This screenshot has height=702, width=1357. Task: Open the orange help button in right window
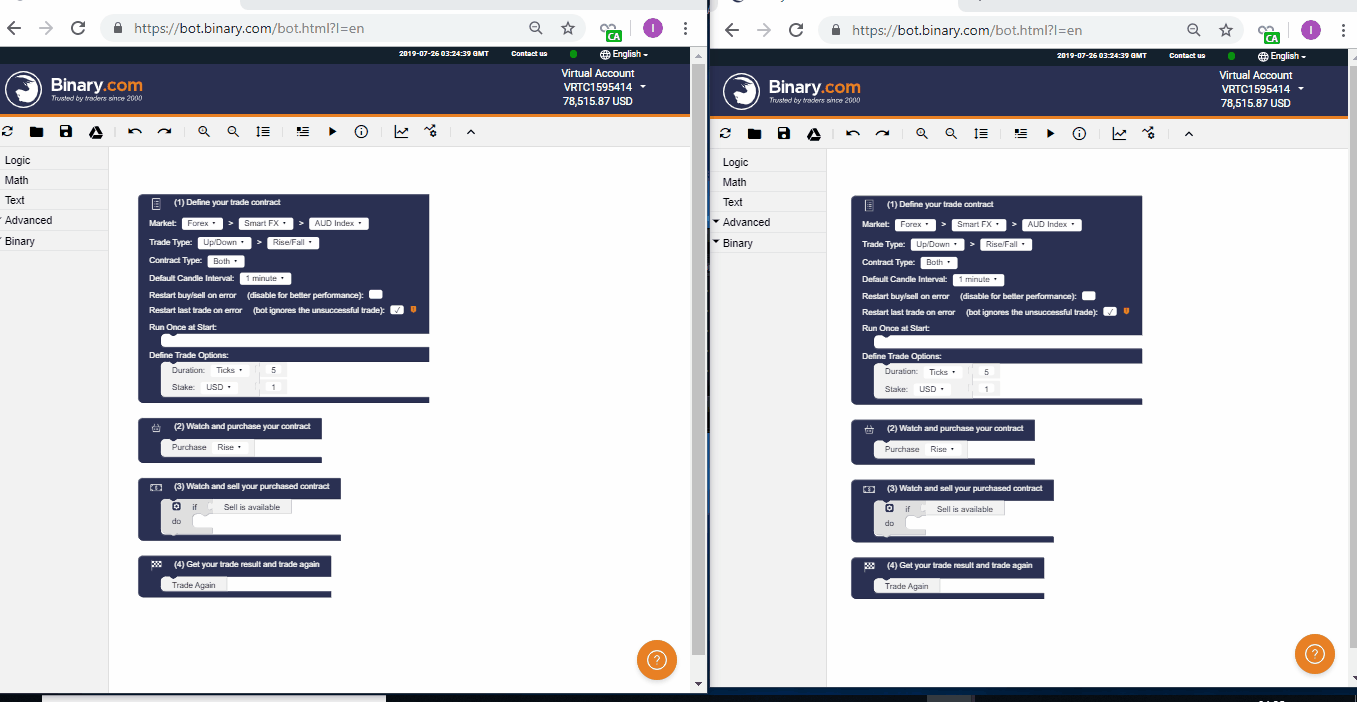1315,654
